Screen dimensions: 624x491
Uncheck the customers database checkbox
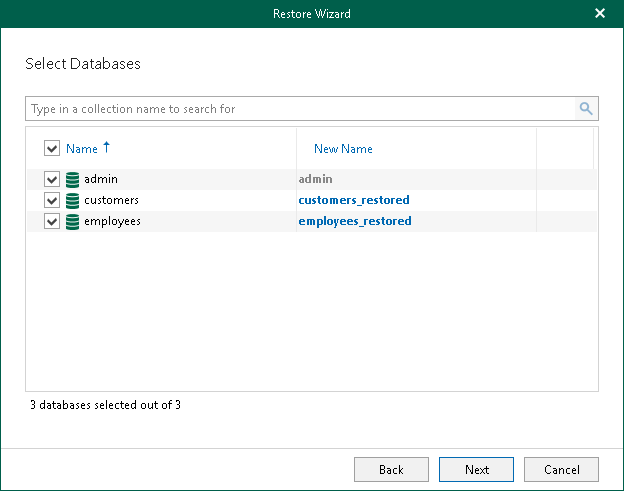(52, 200)
